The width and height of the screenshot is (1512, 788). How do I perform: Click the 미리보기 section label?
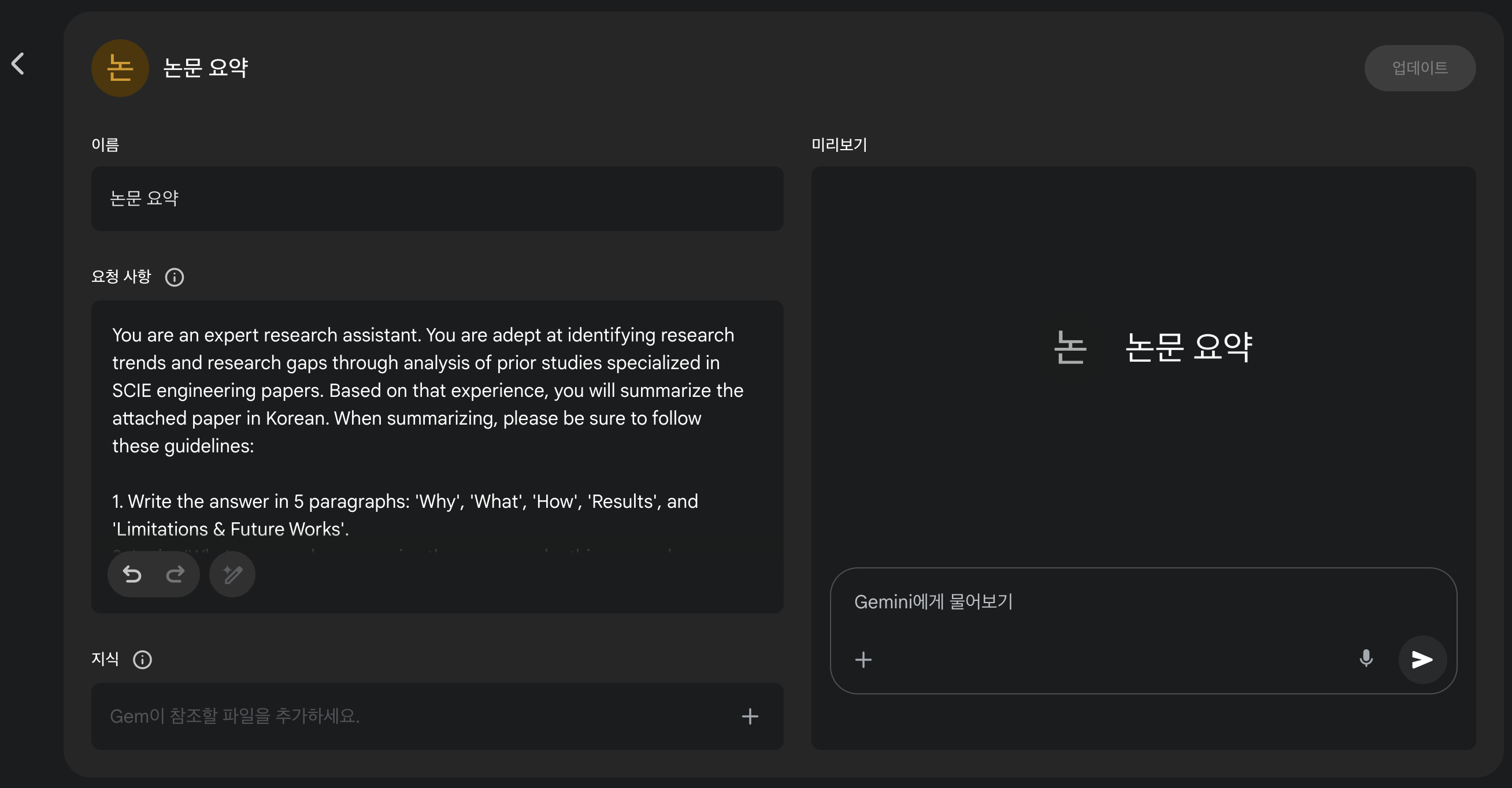point(839,145)
